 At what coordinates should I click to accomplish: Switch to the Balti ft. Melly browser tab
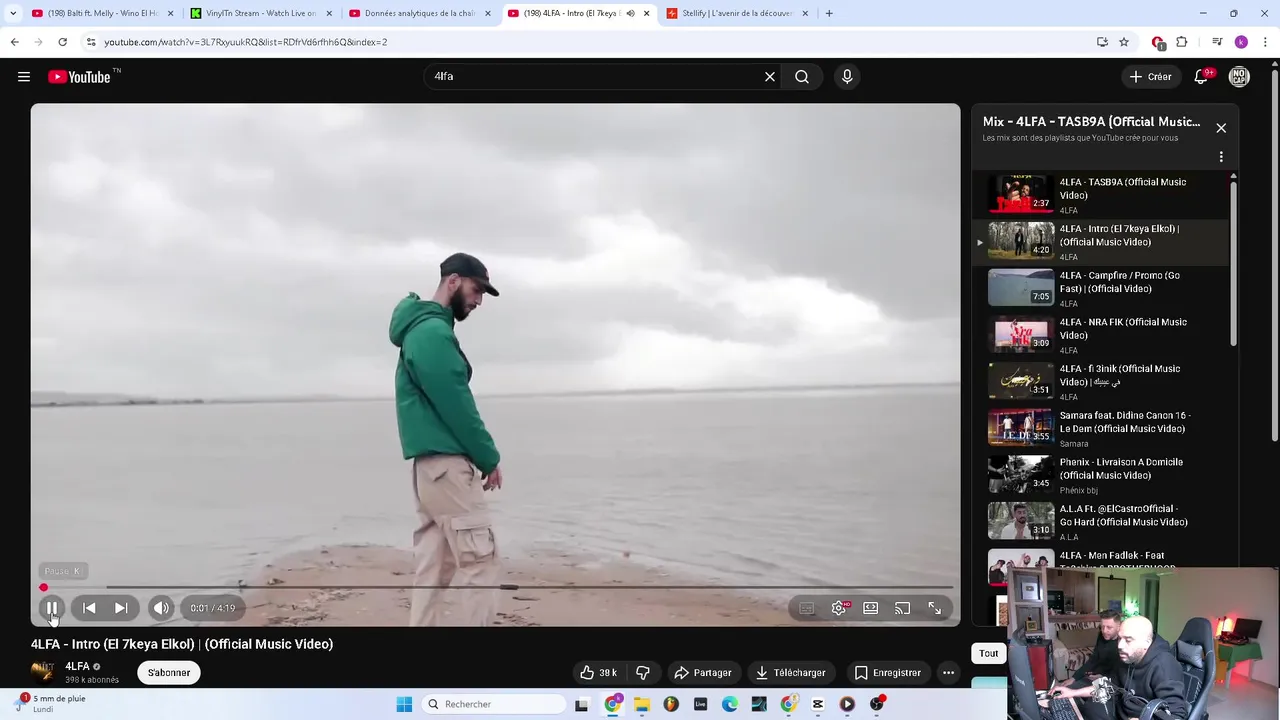point(100,13)
